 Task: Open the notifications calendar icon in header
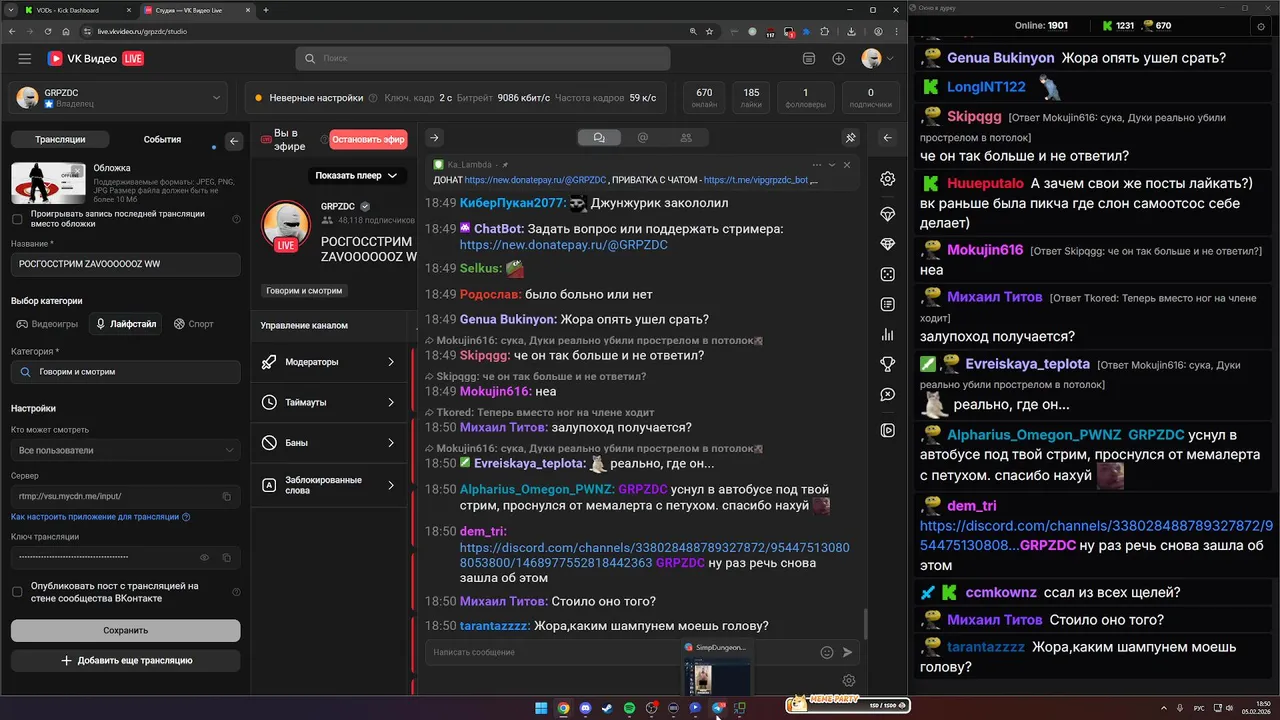coord(809,59)
